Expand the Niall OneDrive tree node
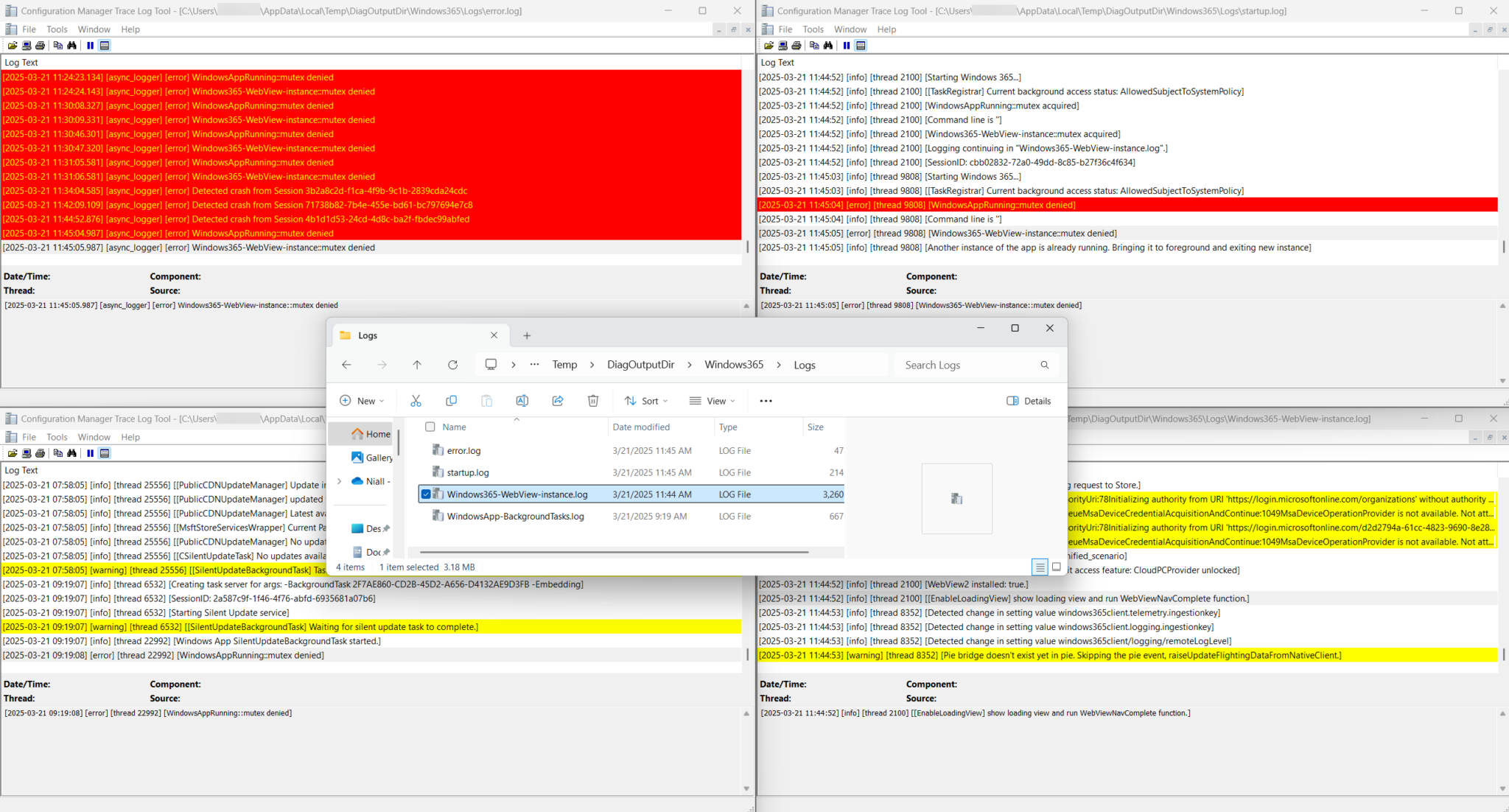The height and width of the screenshot is (812, 1509). click(x=339, y=481)
